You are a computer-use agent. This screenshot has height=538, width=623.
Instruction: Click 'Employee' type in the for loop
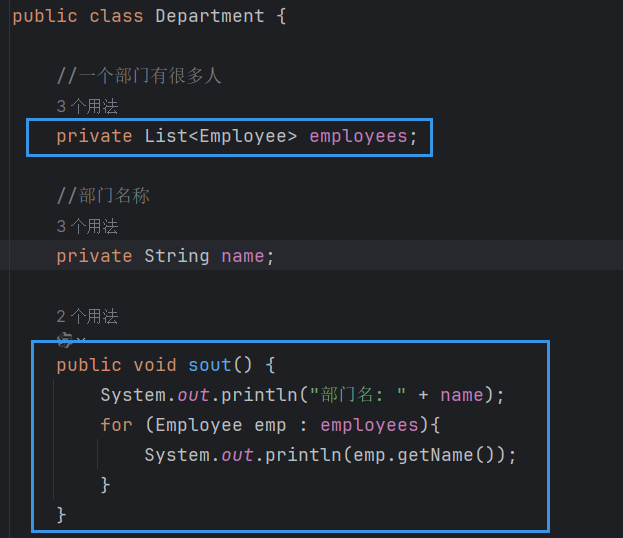coord(199,426)
